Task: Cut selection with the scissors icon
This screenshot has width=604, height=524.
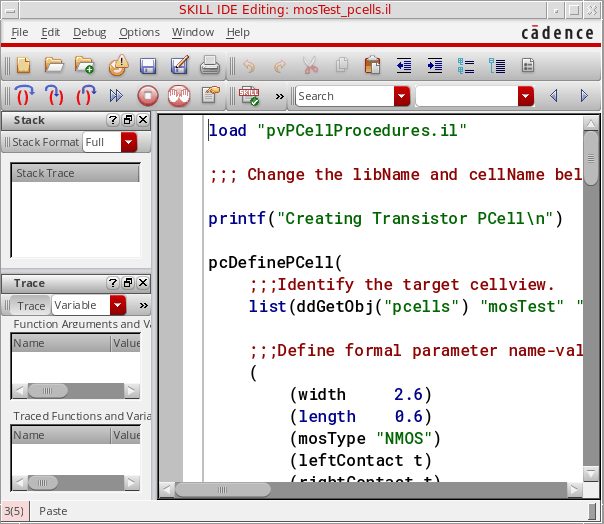Action: click(310, 65)
